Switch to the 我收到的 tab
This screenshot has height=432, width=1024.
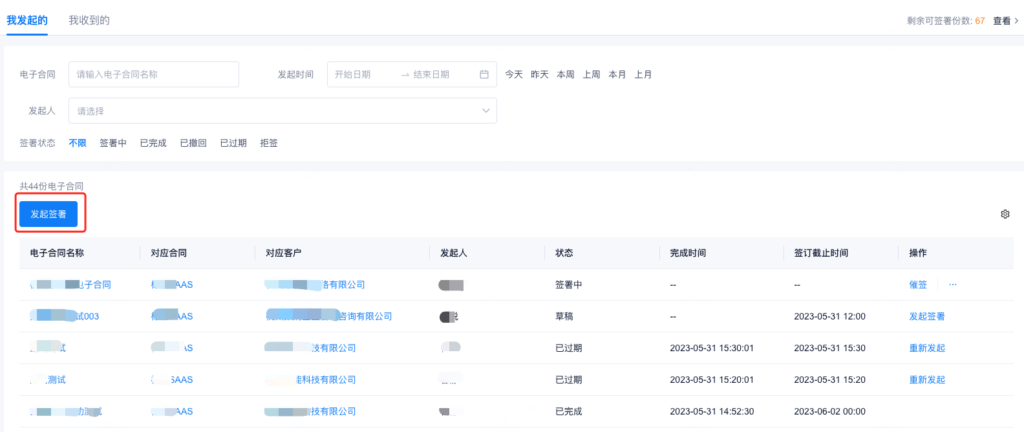(x=89, y=20)
